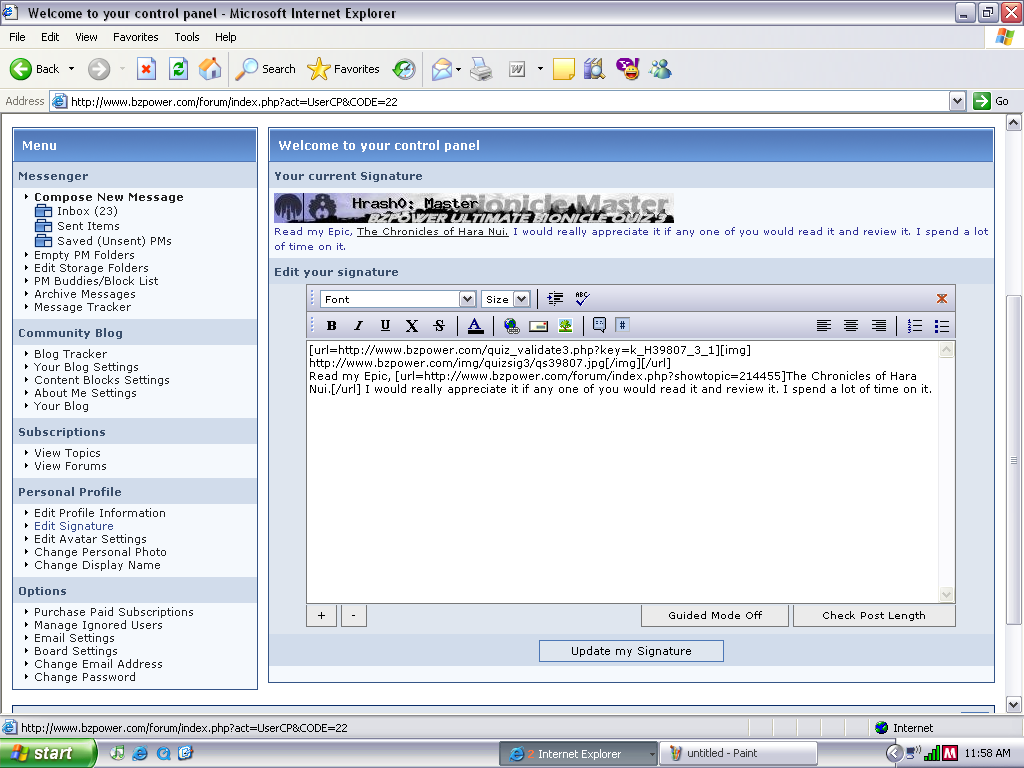
Task: Align text right in editor
Action: click(878, 325)
